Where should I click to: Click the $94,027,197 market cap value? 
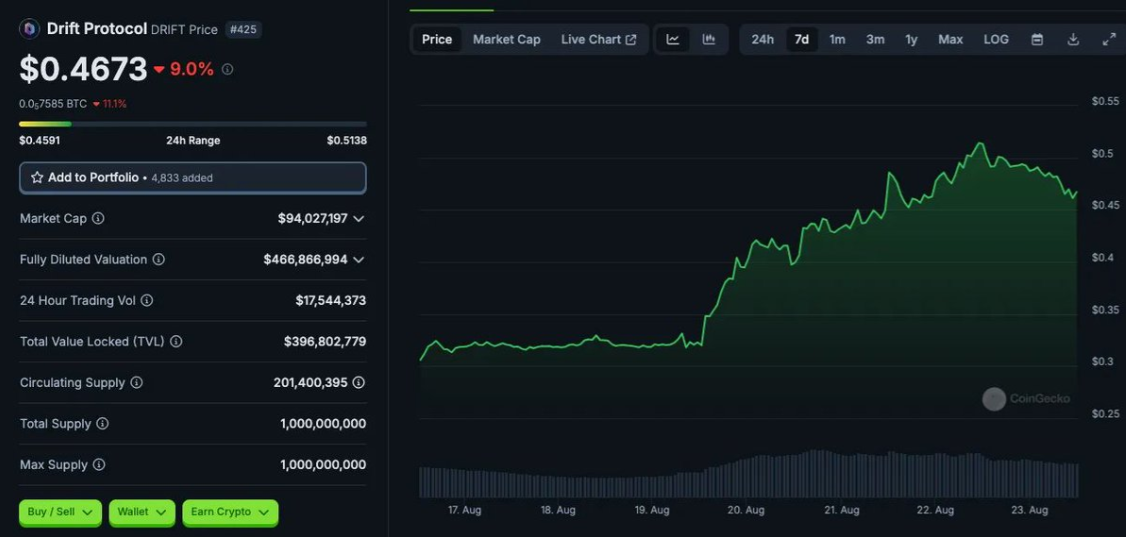pyautogui.click(x=312, y=218)
